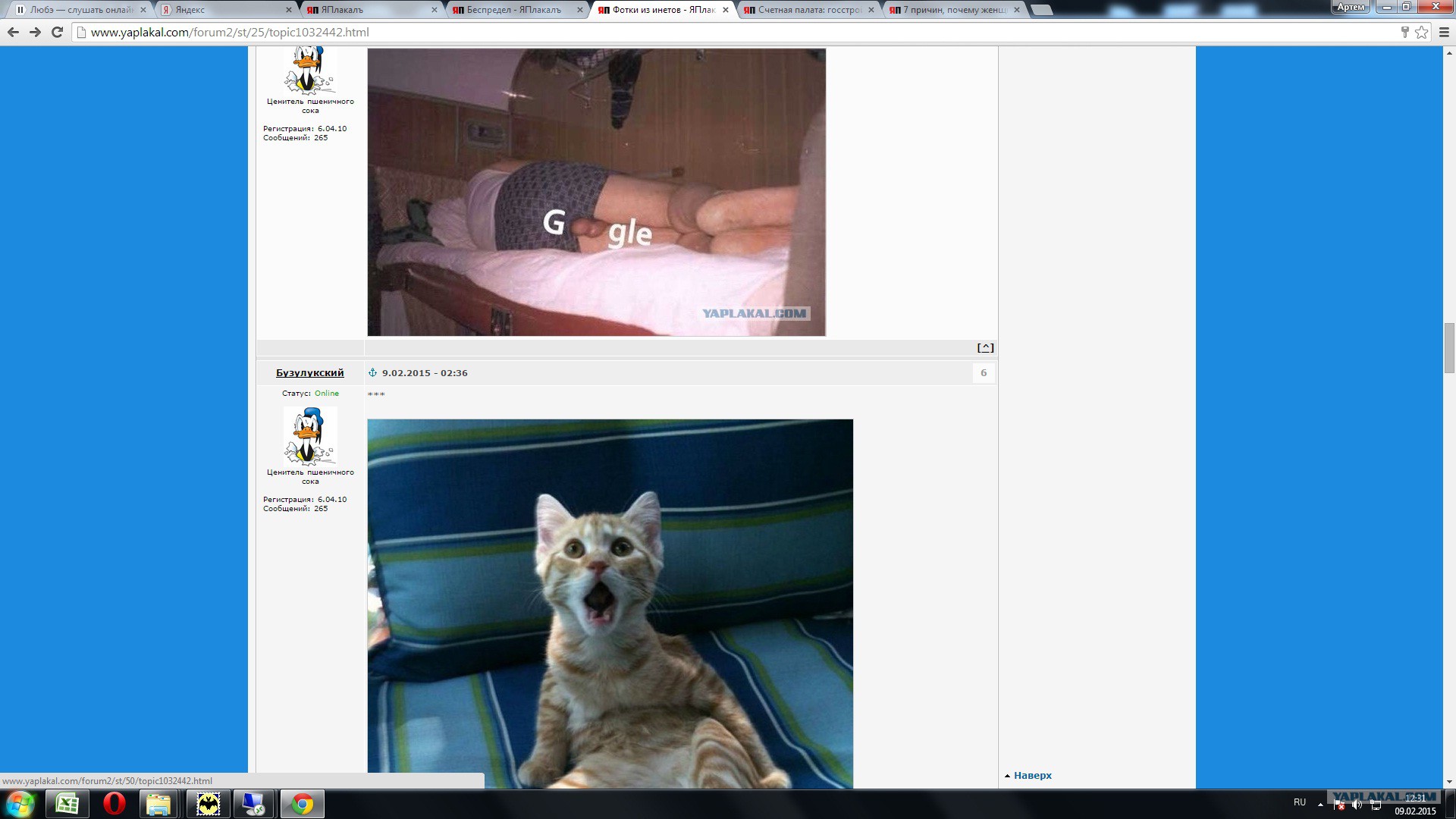Open Chrome hamburger menu
This screenshot has height=819, width=1456.
click(x=1443, y=32)
